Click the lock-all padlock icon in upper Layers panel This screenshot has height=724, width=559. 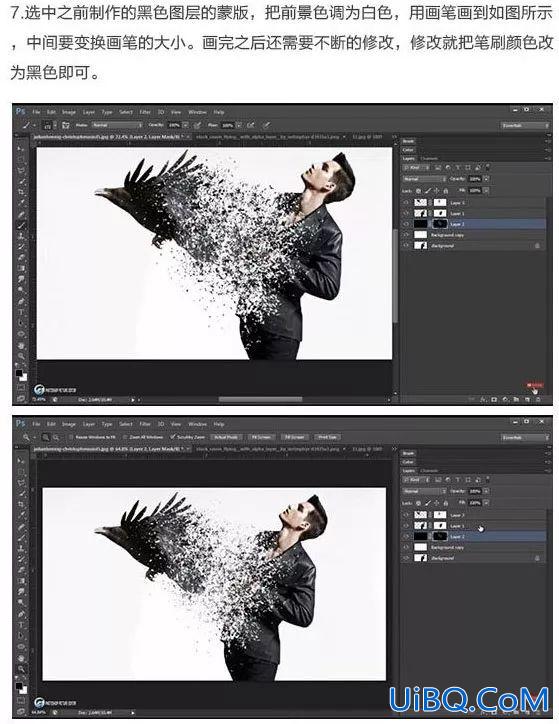coord(445,190)
